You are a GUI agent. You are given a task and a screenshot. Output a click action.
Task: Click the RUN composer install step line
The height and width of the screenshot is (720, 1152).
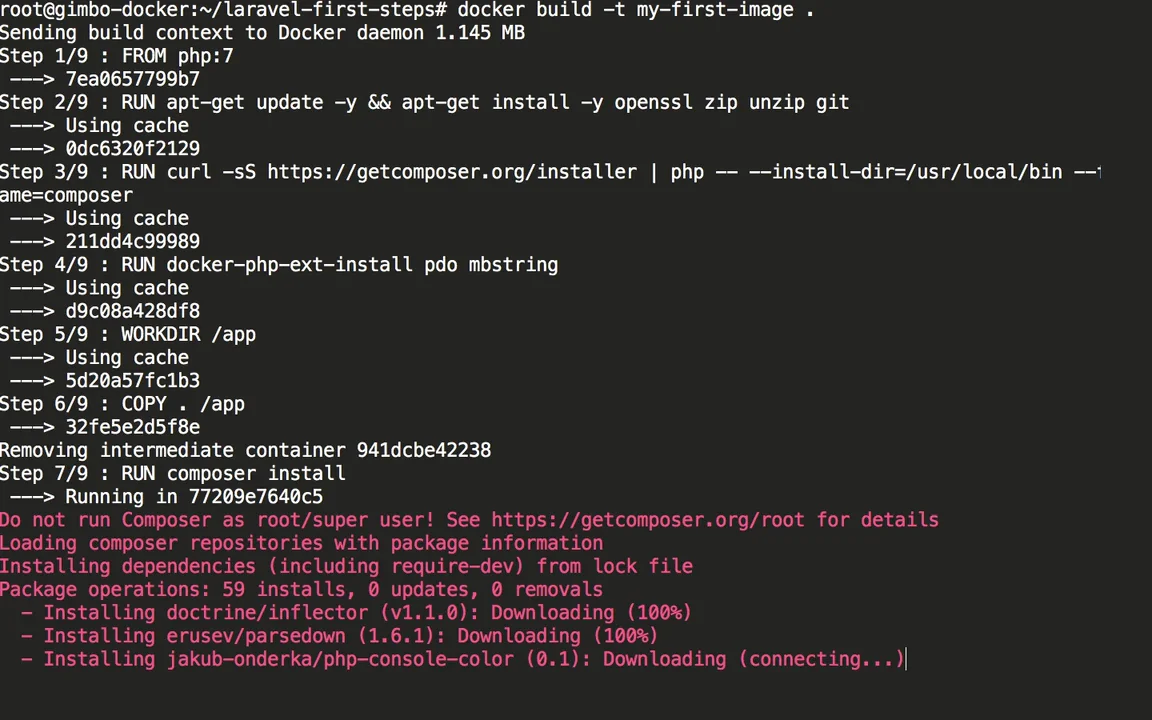pyautogui.click(x=173, y=473)
